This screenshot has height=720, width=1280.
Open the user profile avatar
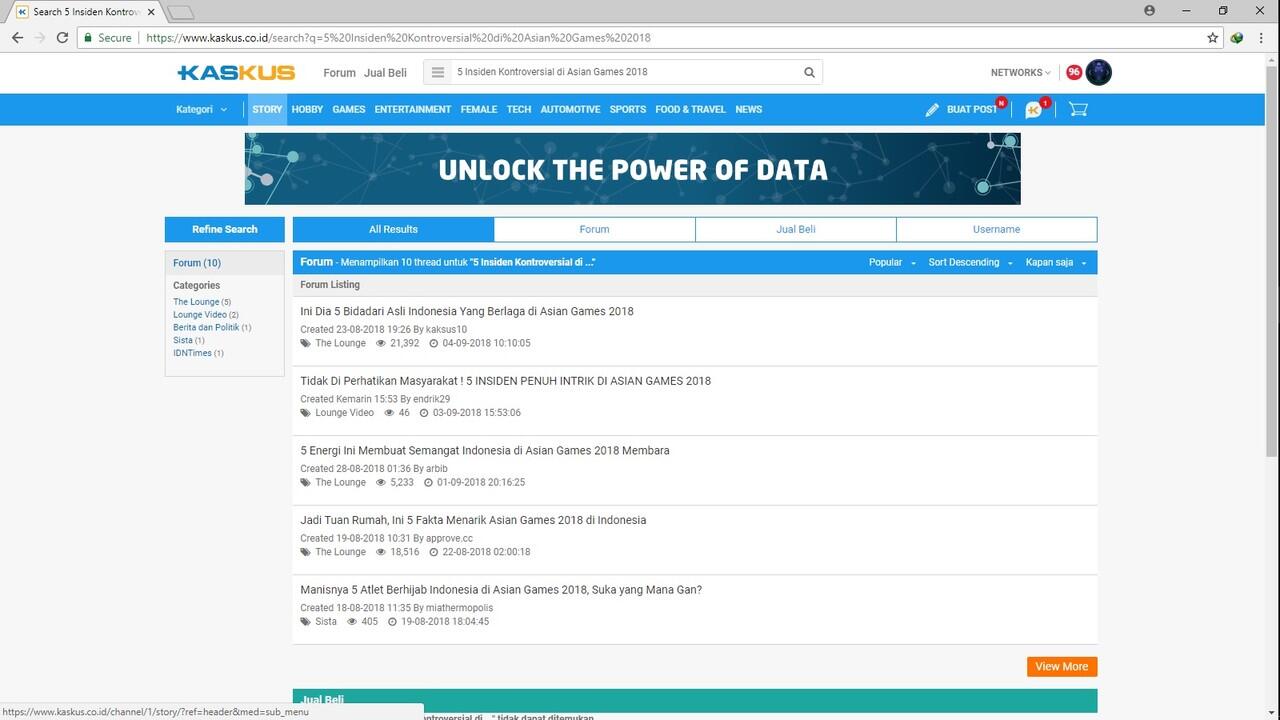point(1098,72)
